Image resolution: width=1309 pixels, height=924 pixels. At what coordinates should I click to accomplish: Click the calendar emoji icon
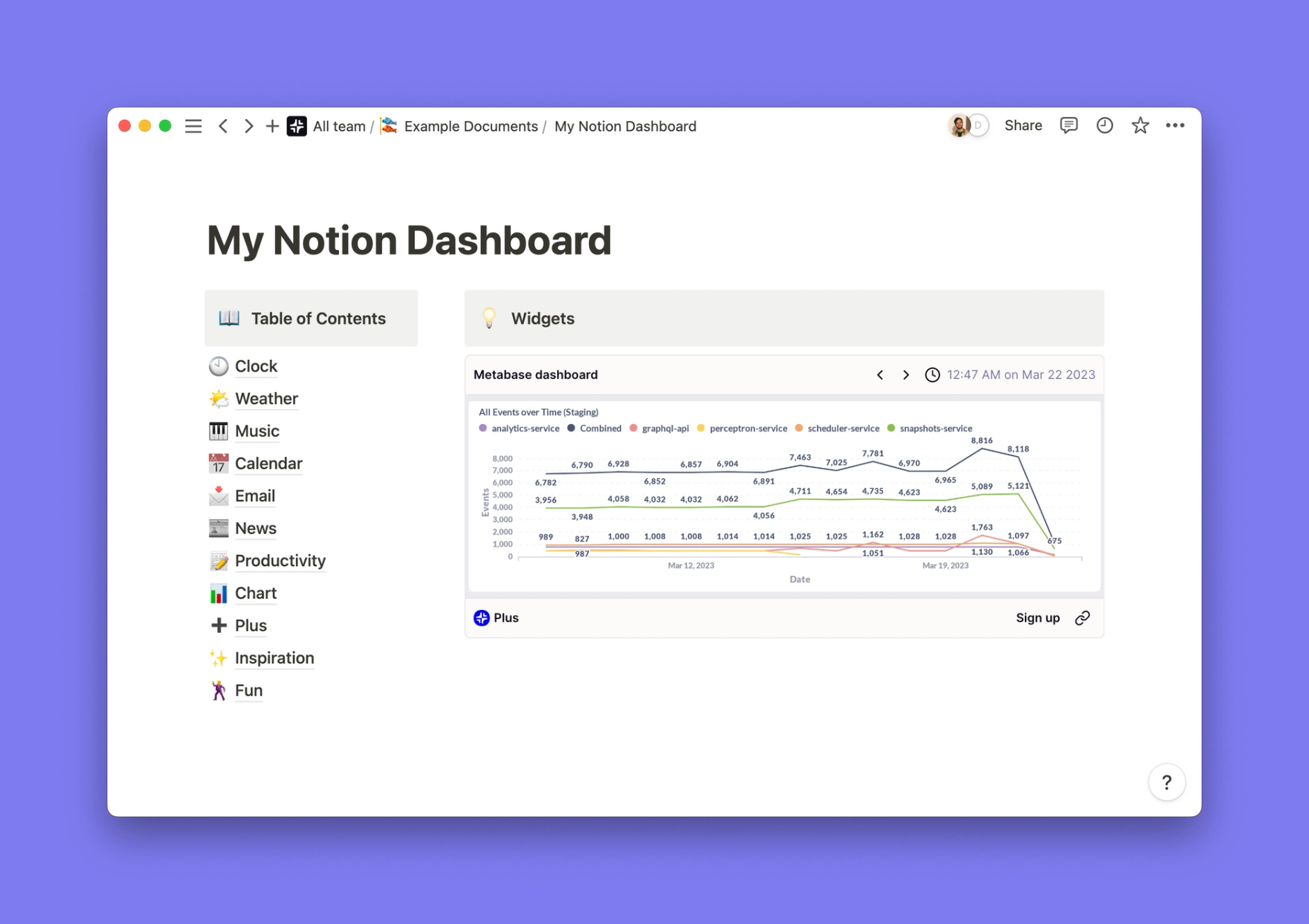click(219, 464)
